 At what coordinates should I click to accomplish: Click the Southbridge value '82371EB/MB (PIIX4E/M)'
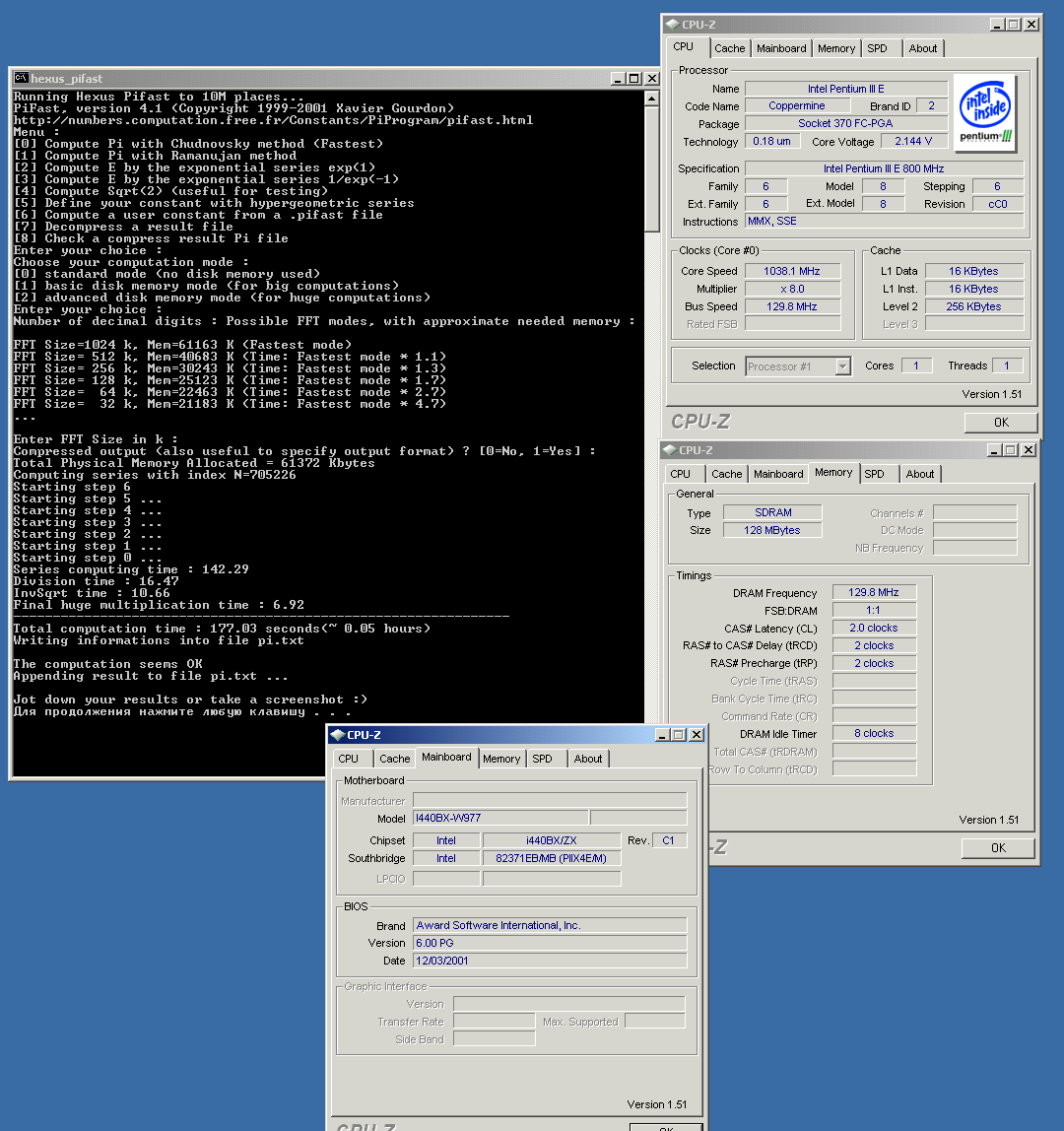point(551,858)
